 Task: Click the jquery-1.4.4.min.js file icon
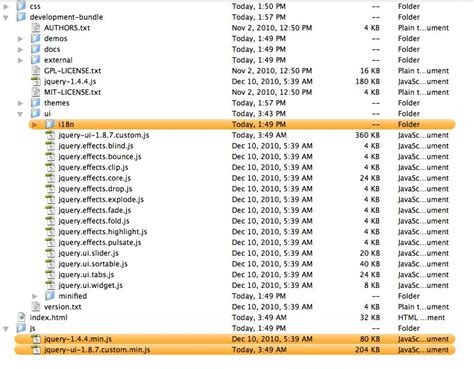click(x=35, y=339)
